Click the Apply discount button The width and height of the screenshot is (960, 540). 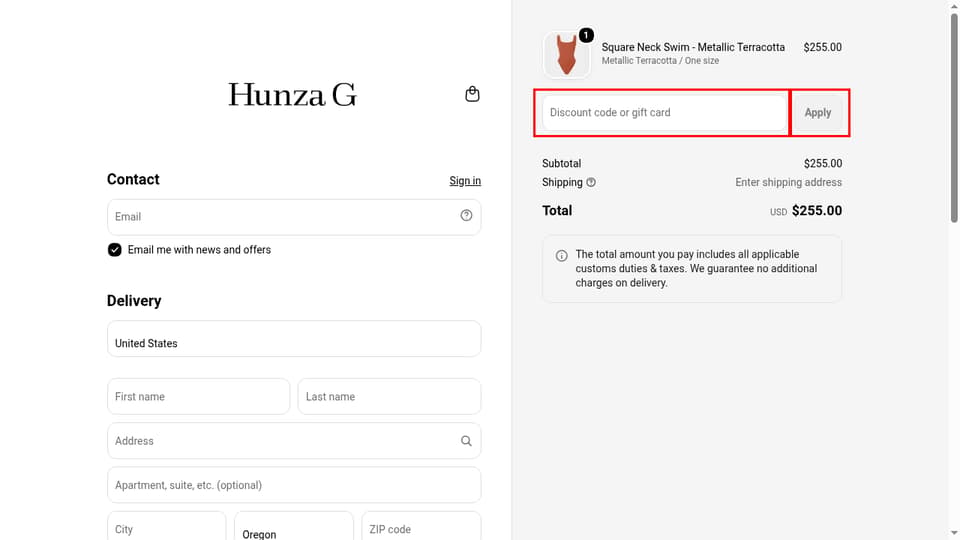tap(817, 113)
